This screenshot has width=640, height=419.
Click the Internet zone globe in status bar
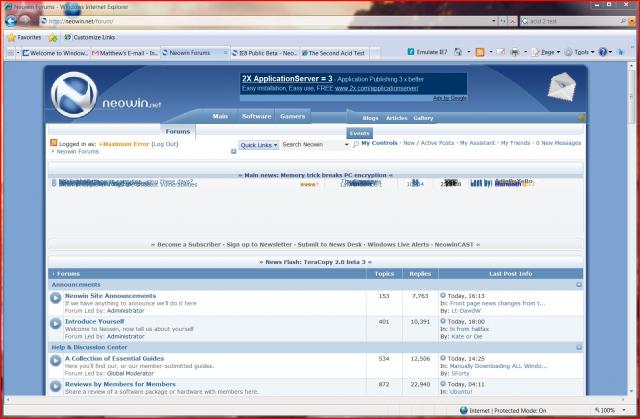coord(464,410)
